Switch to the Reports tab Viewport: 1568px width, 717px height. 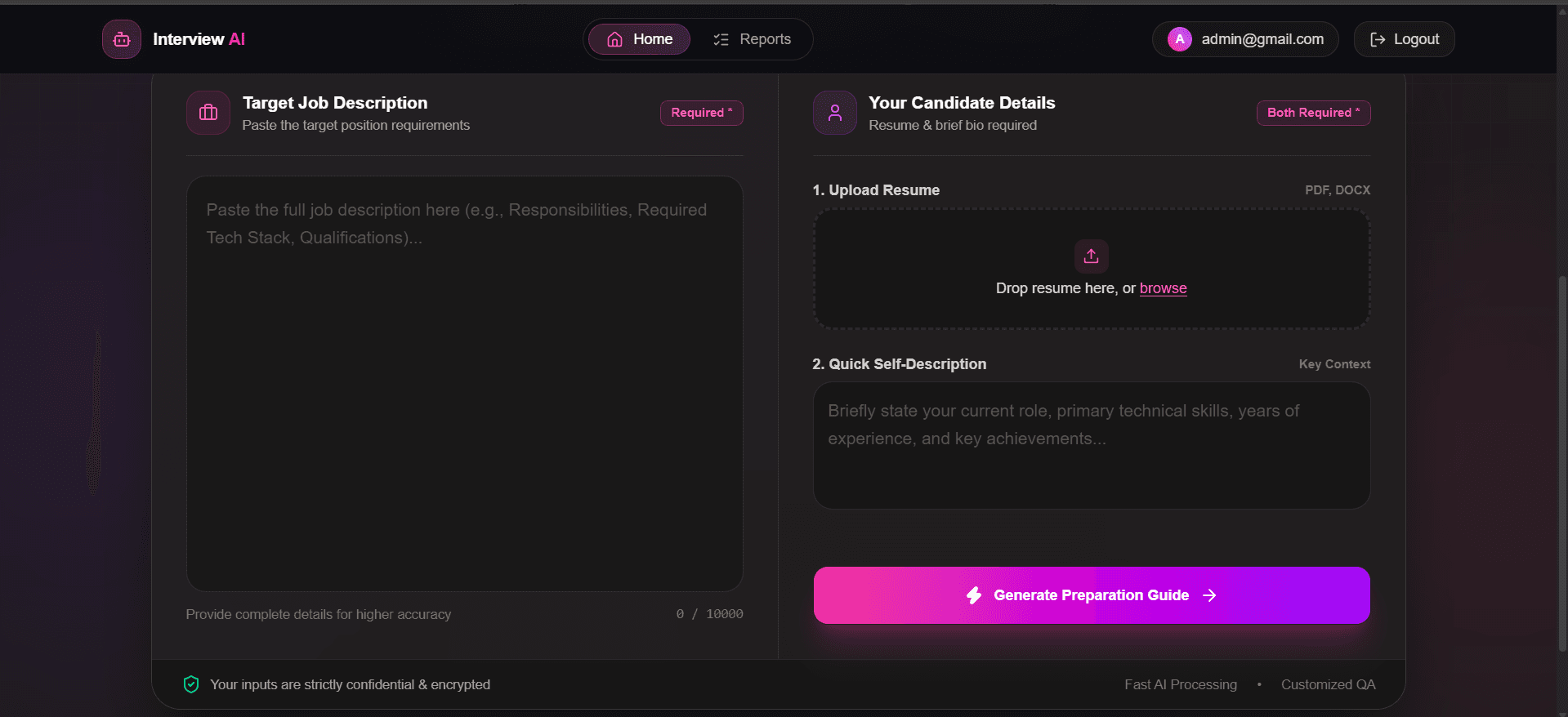(752, 39)
